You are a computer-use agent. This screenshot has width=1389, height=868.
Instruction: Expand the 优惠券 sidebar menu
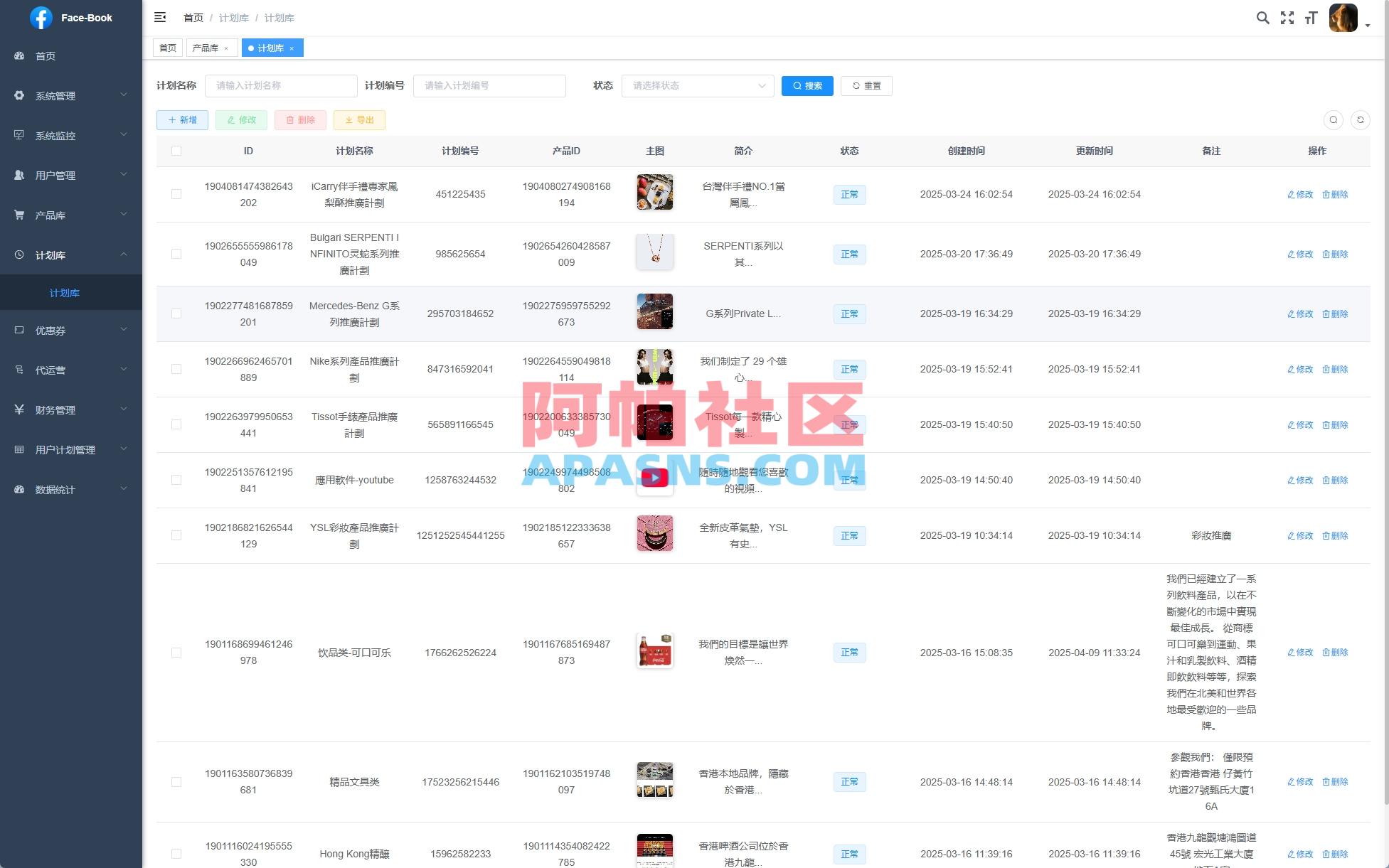point(71,330)
